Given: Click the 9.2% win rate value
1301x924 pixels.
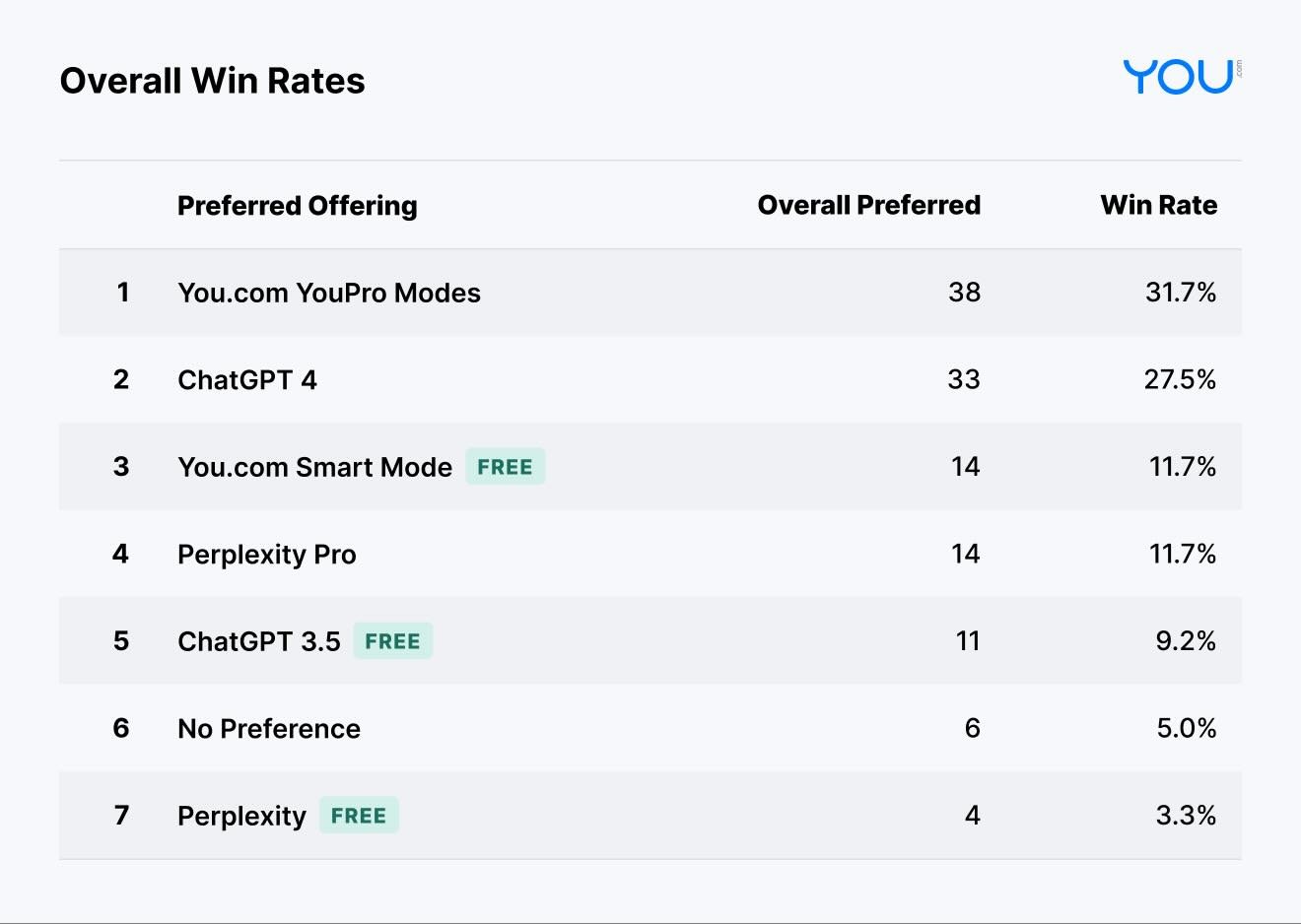Looking at the screenshot, I should click(1185, 641).
